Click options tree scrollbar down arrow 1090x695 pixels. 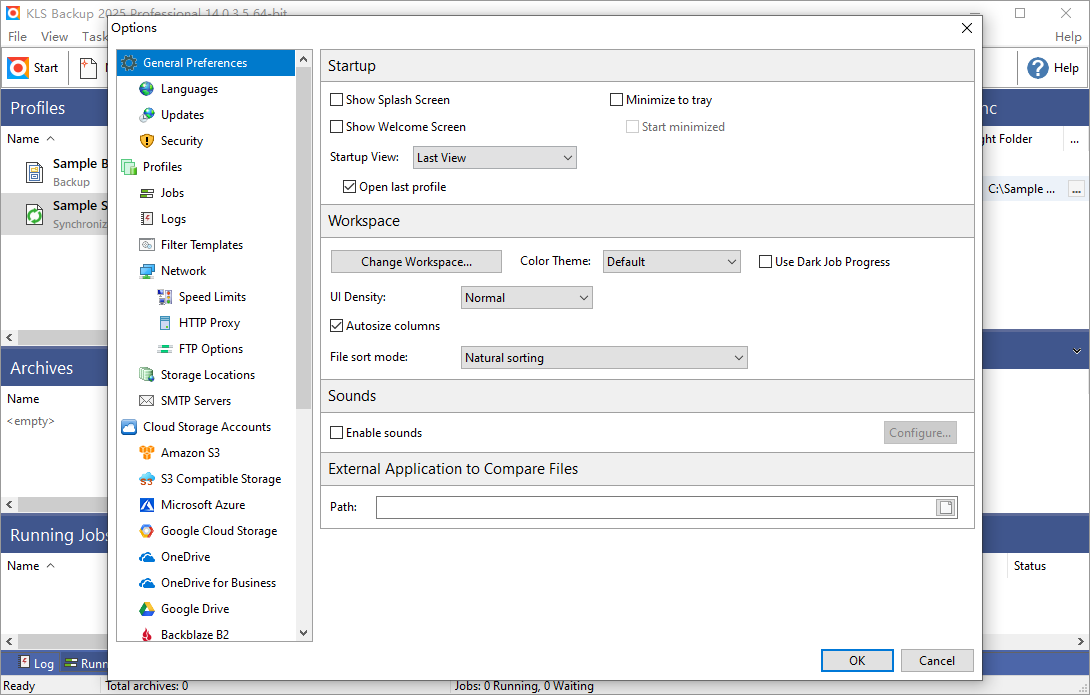[x=303, y=633]
